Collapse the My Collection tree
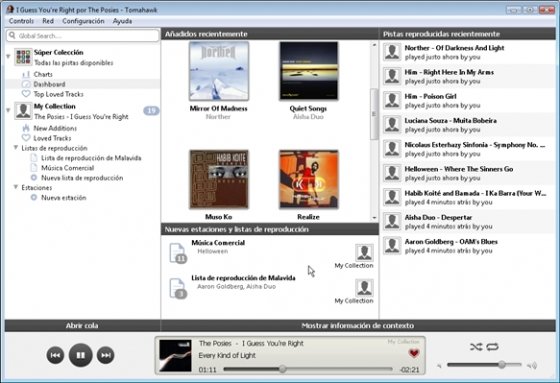 click(8, 110)
